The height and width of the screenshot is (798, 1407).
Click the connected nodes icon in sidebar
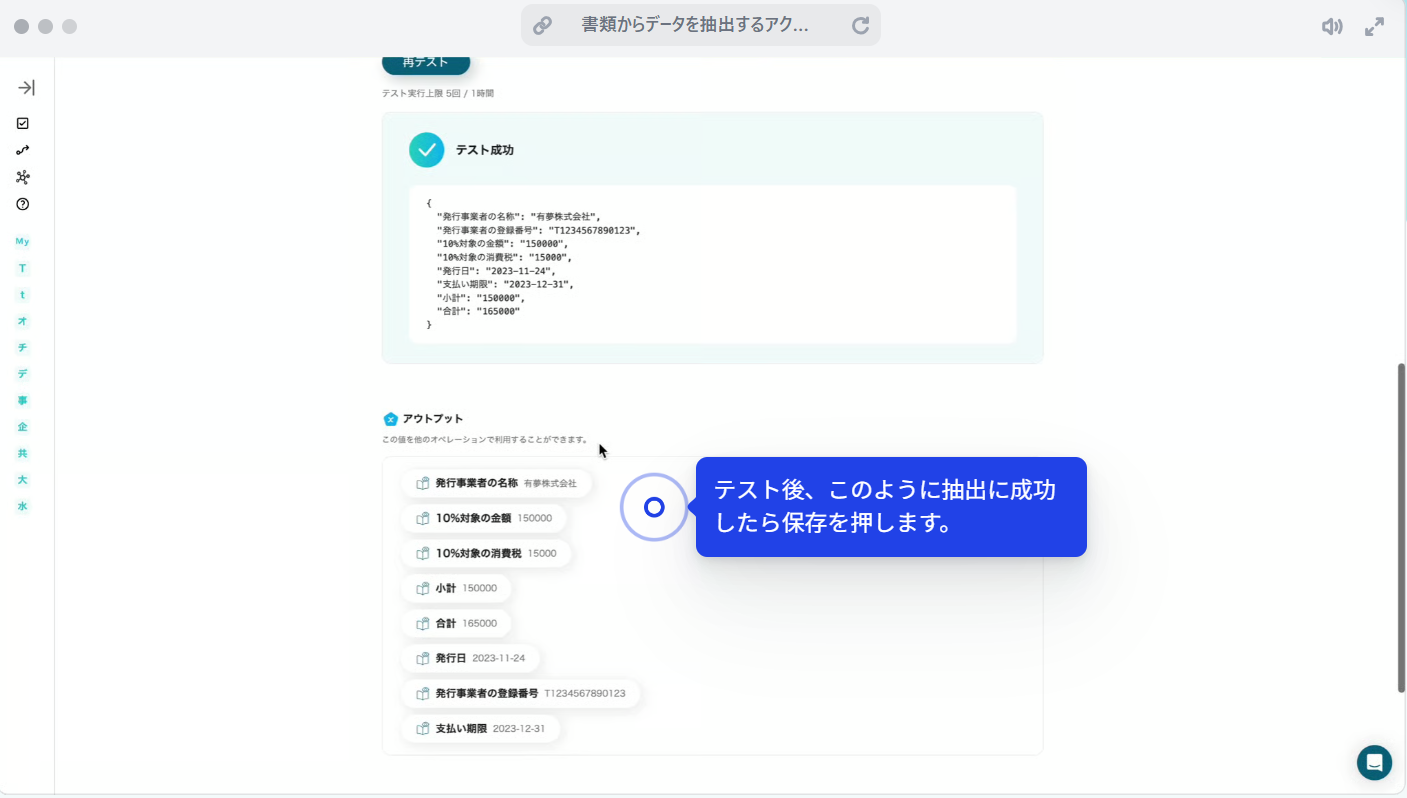pos(23,177)
